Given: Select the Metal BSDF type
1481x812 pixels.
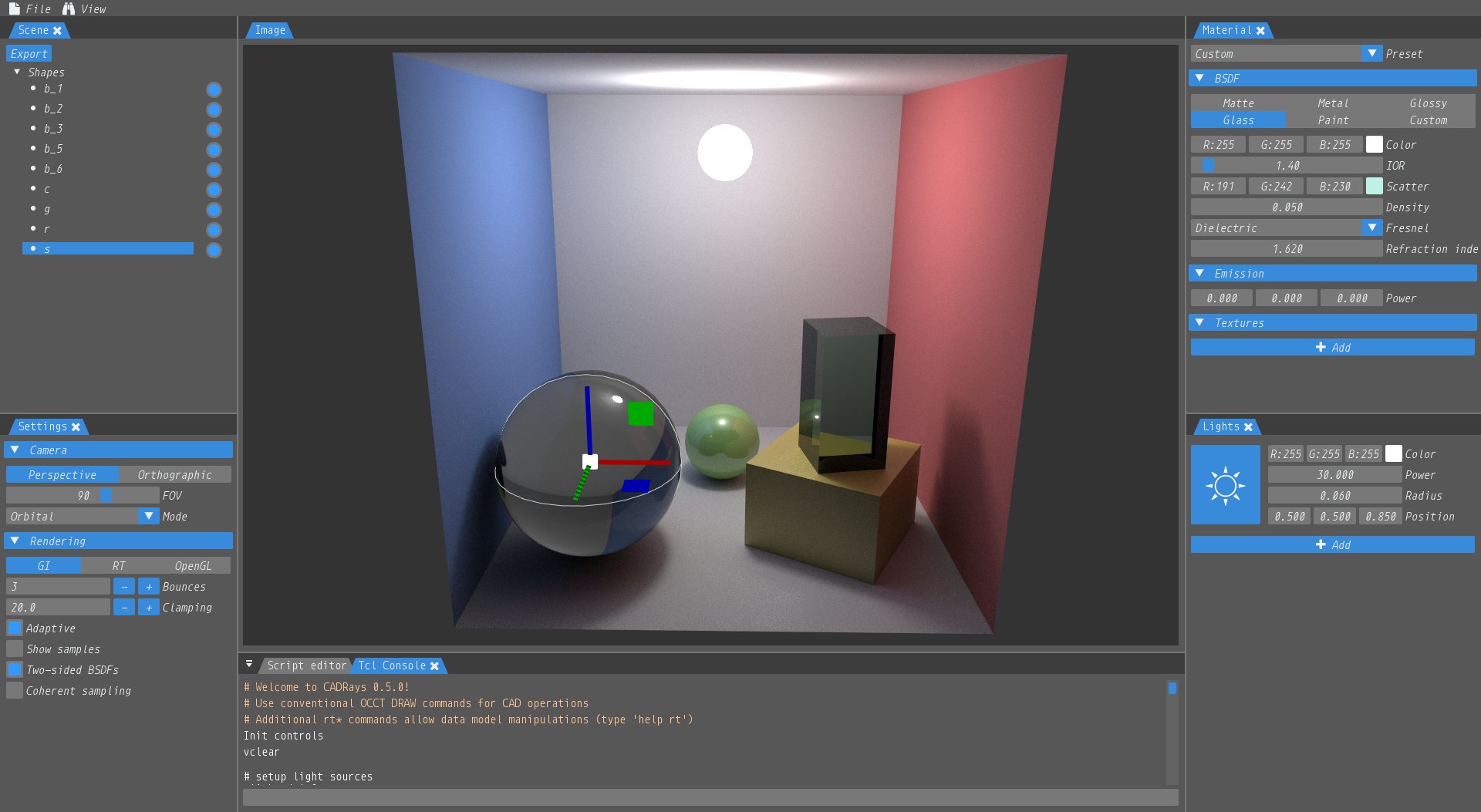Looking at the screenshot, I should pos(1332,103).
